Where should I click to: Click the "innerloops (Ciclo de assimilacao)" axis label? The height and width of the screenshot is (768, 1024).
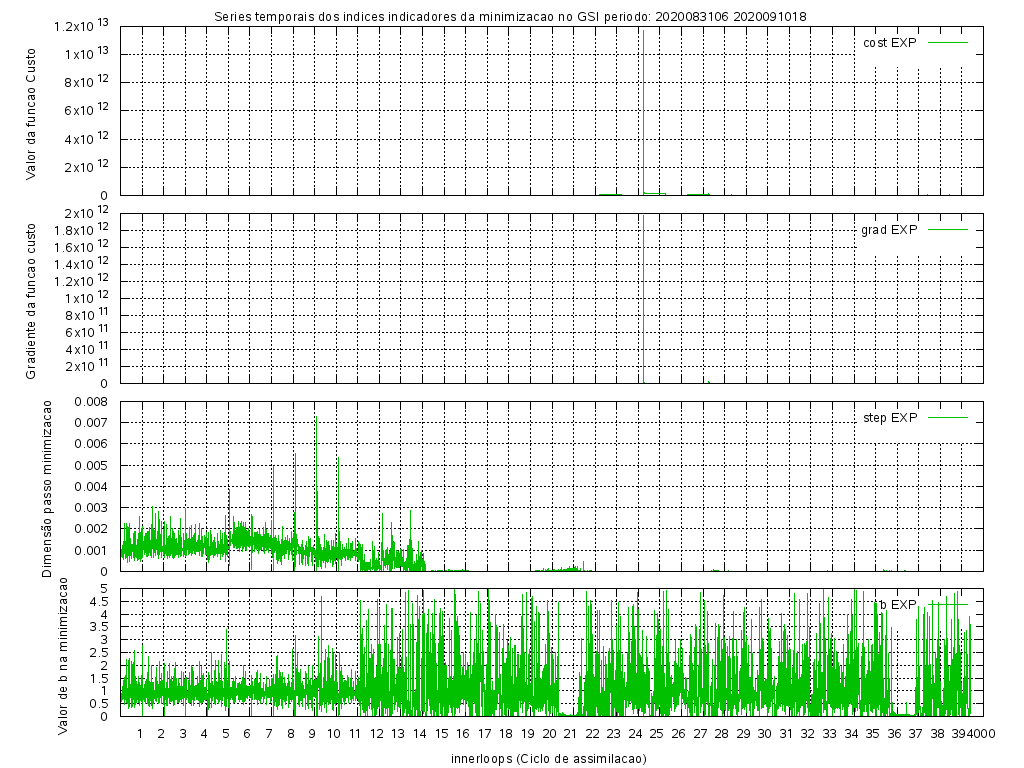[x=548, y=758]
